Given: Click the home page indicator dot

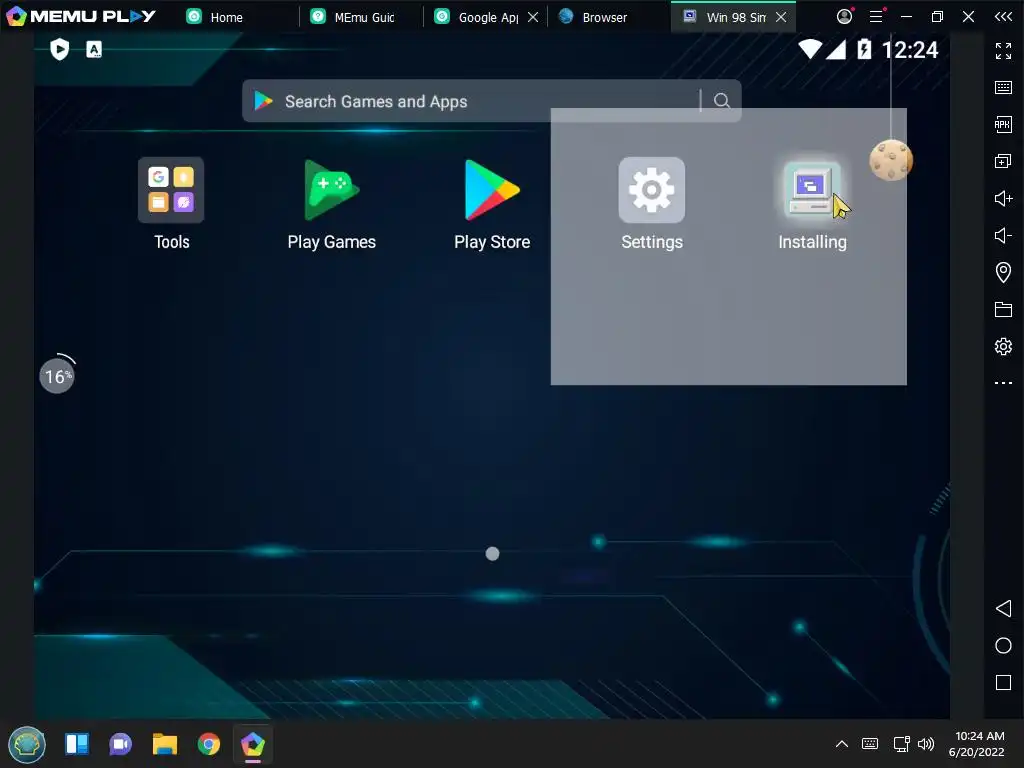Looking at the screenshot, I should pos(492,554).
